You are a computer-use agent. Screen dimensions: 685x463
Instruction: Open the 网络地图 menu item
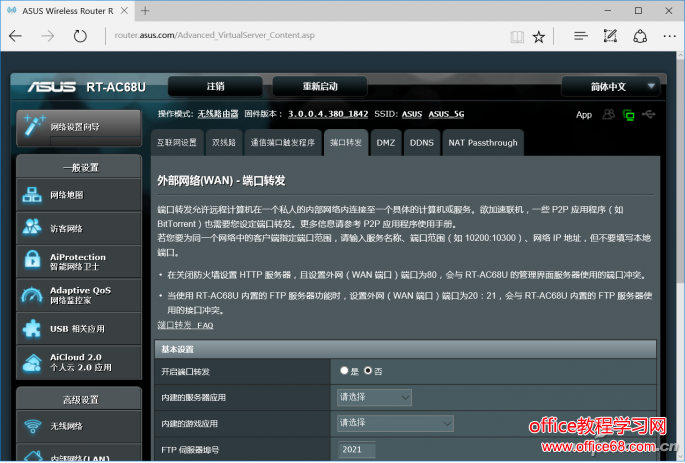point(79,195)
